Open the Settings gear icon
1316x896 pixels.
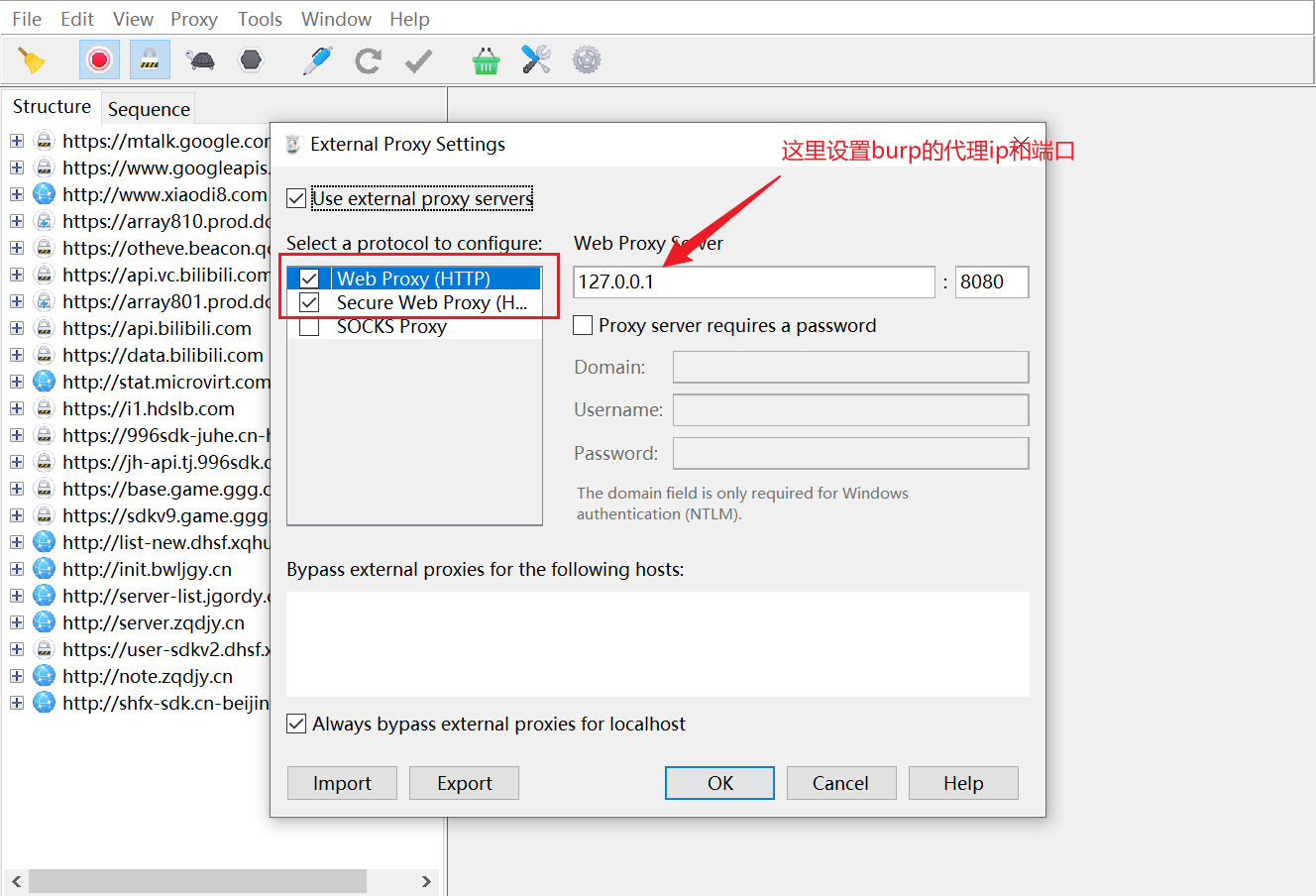[x=587, y=60]
